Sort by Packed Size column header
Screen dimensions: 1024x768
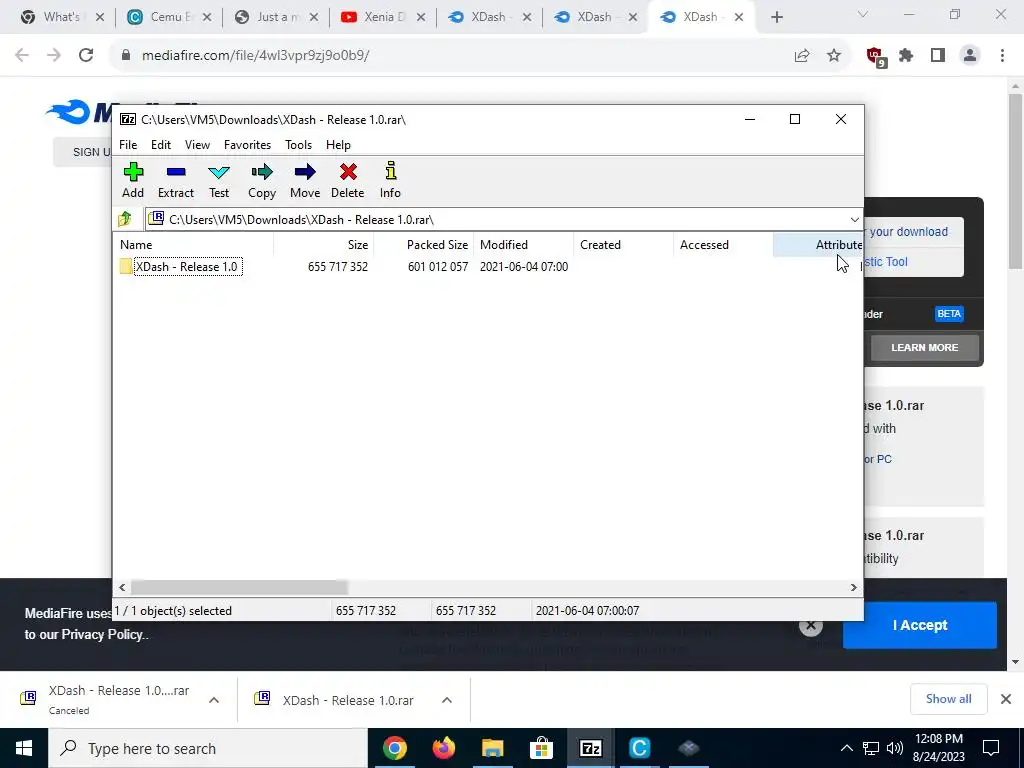(424, 245)
